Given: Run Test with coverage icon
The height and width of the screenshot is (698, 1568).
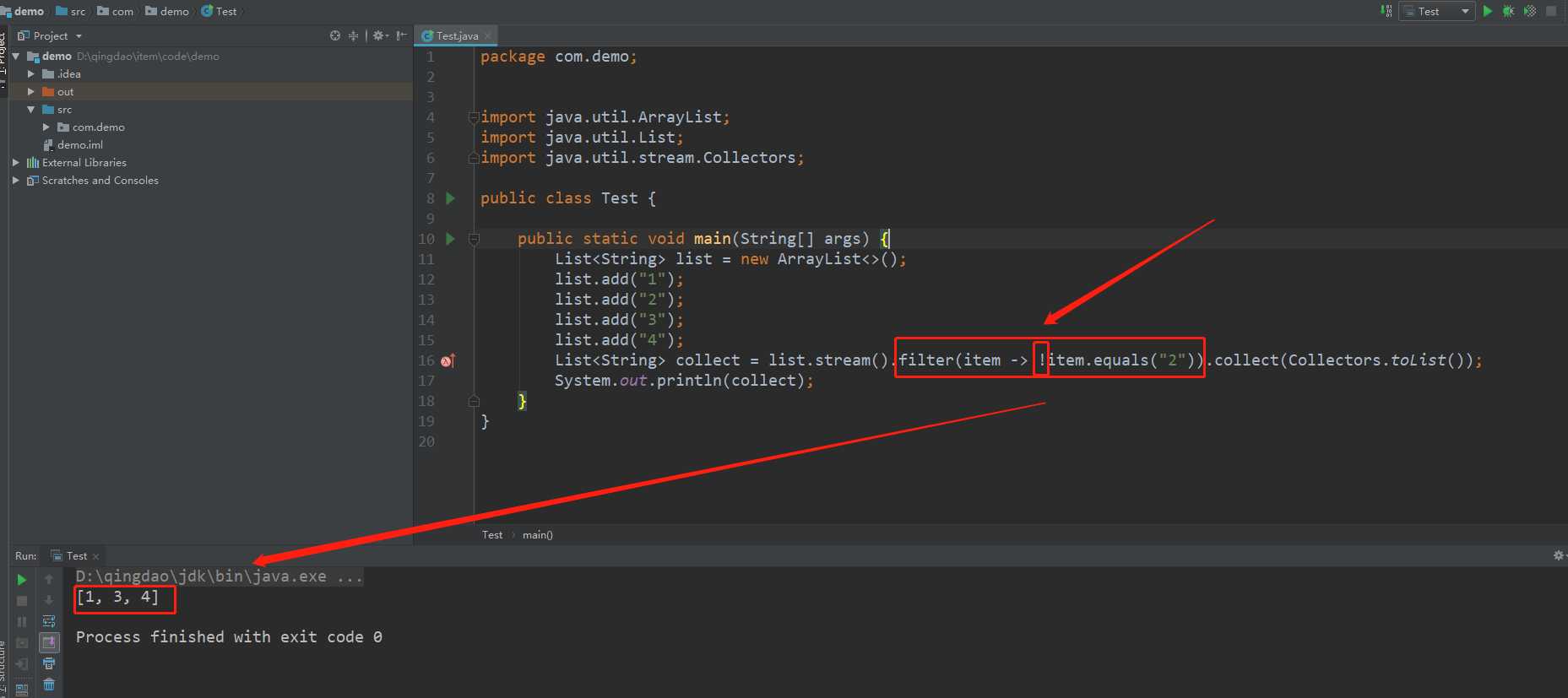Looking at the screenshot, I should (1530, 11).
